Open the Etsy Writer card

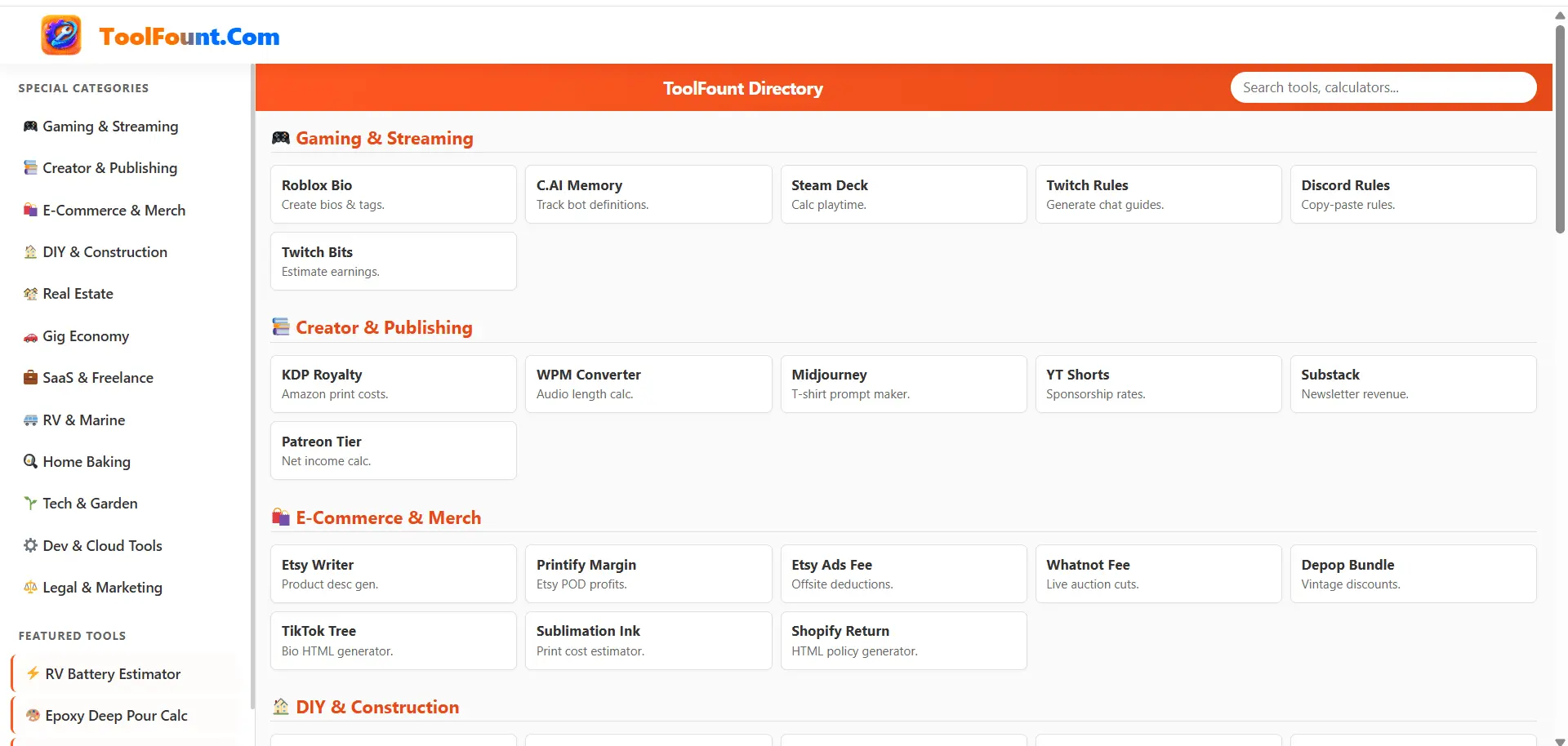[394, 574]
